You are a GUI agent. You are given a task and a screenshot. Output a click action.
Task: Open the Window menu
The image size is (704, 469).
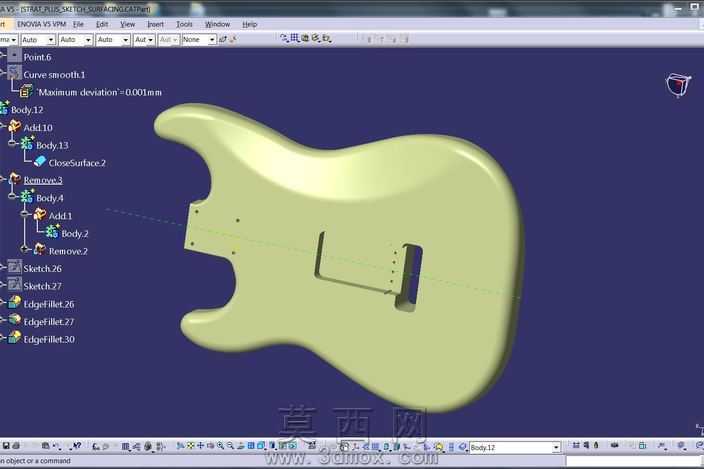coord(217,24)
